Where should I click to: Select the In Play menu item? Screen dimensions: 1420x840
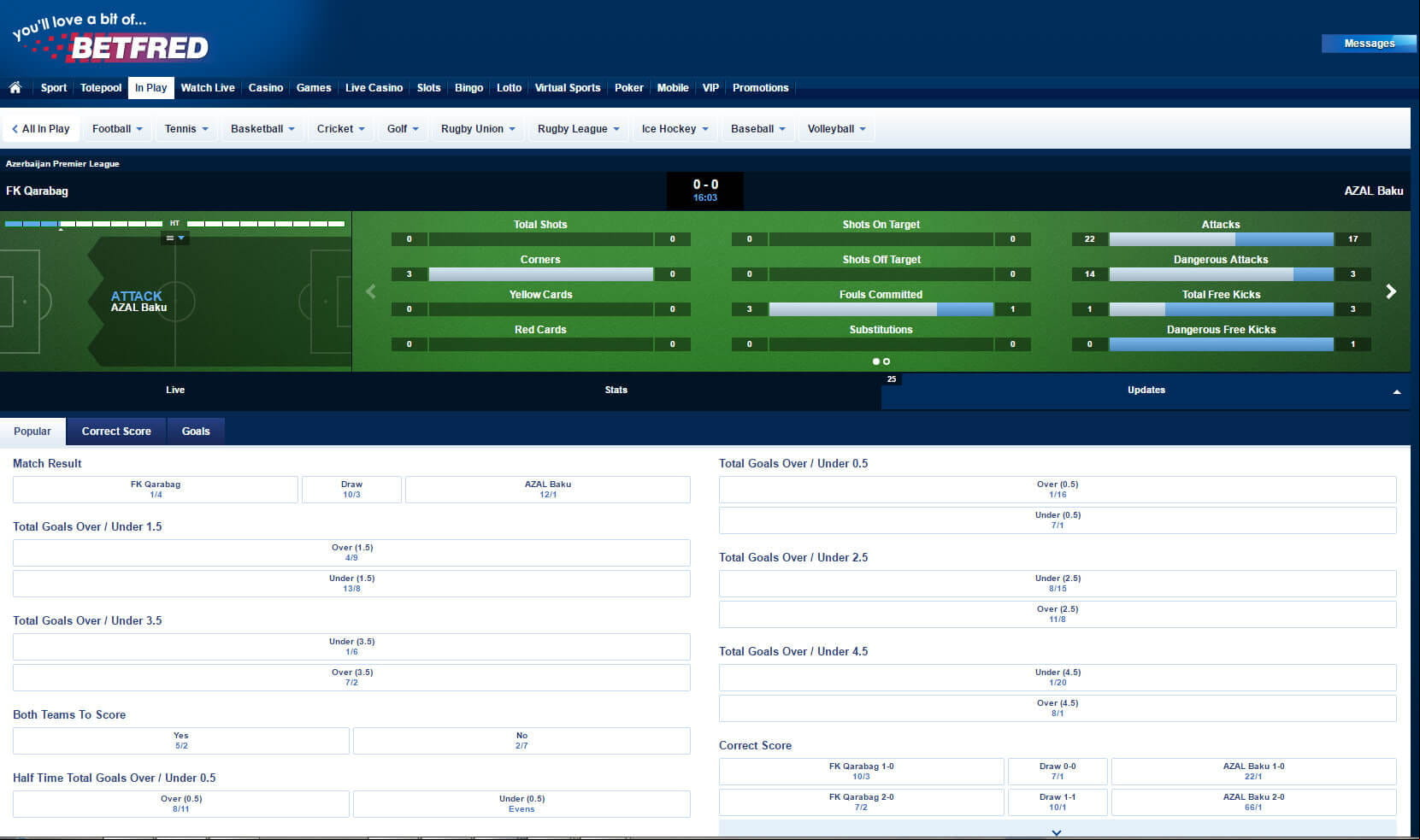coord(151,88)
